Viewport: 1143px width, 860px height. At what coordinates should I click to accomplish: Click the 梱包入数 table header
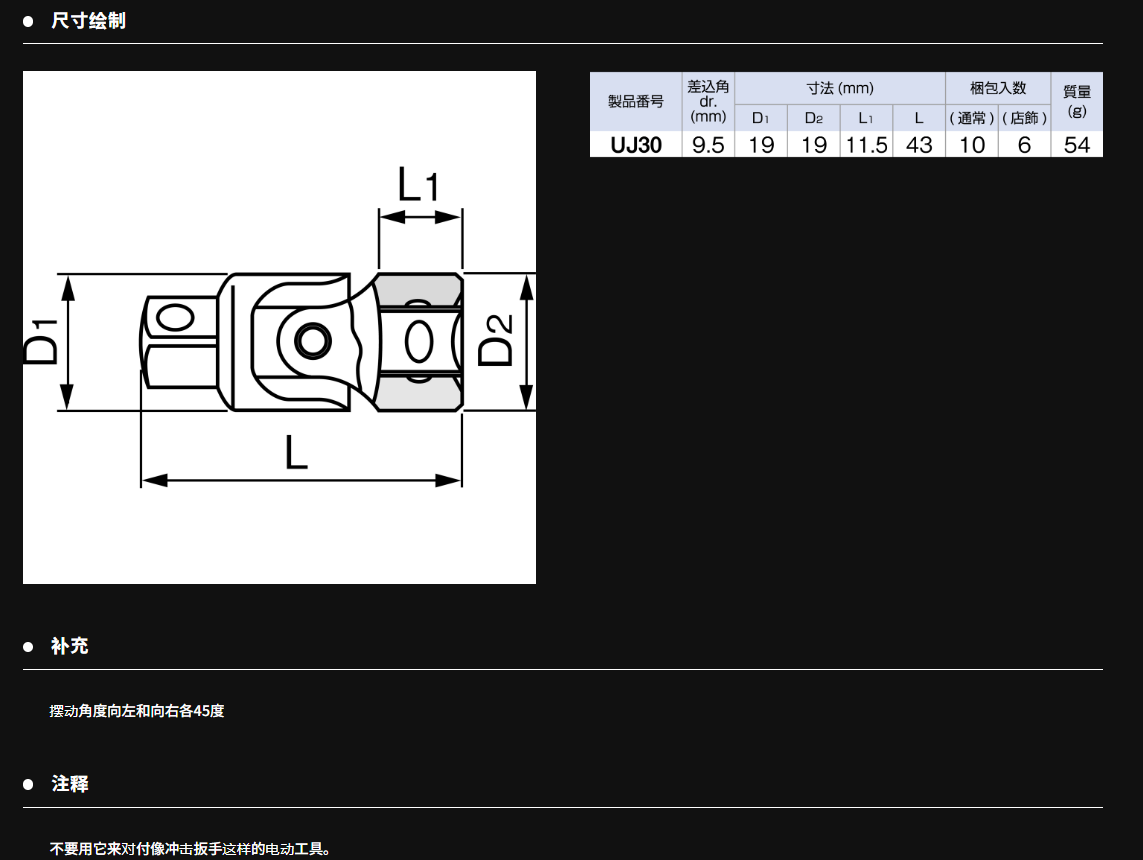coord(997,88)
